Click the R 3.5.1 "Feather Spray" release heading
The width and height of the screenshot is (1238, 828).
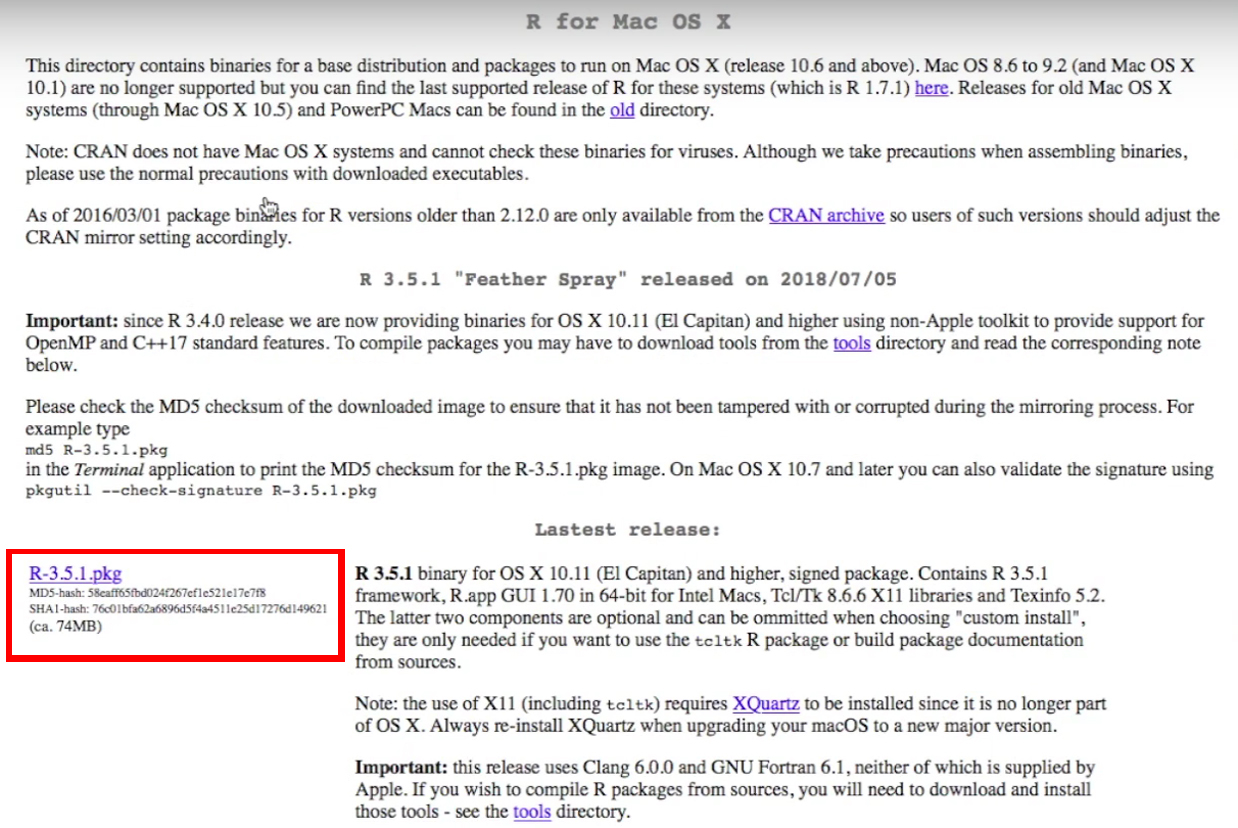[x=628, y=279]
